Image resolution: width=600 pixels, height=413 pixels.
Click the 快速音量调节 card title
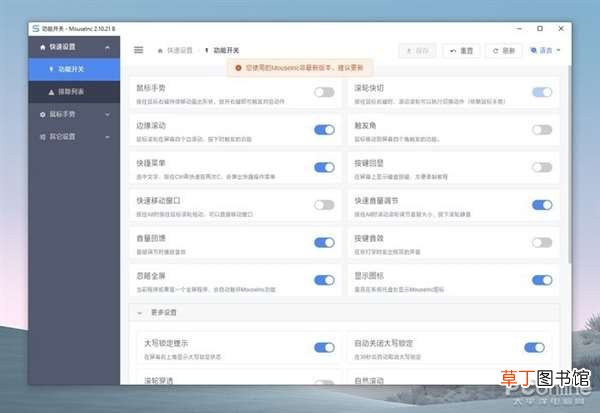[376, 201]
